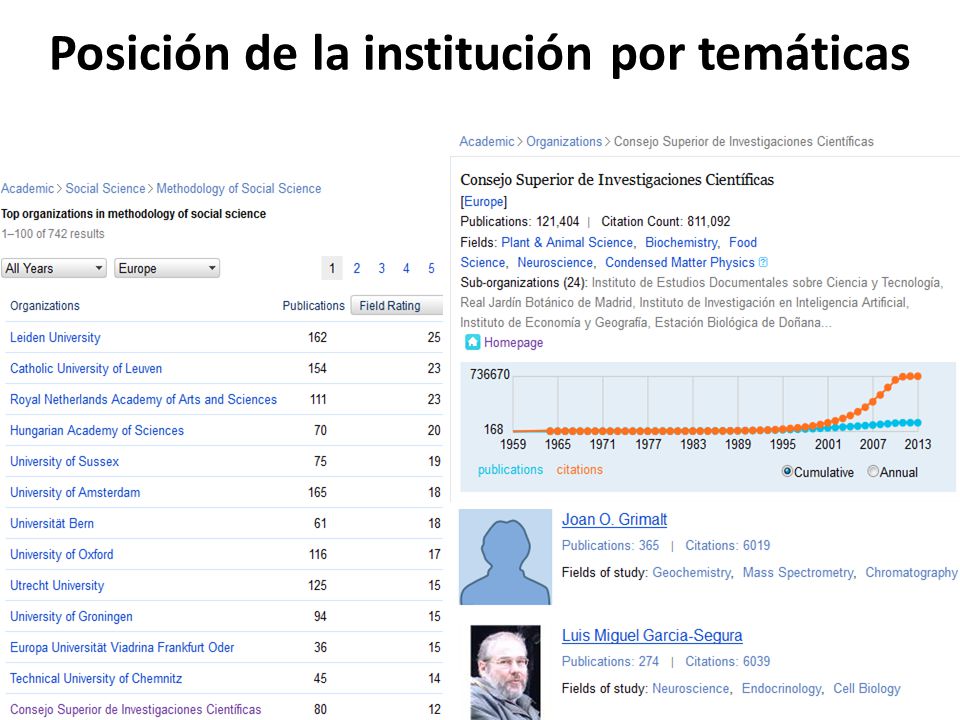This screenshot has width=960, height=720.
Task: Click last blue publications point at 2013
Action: [x=918, y=422]
